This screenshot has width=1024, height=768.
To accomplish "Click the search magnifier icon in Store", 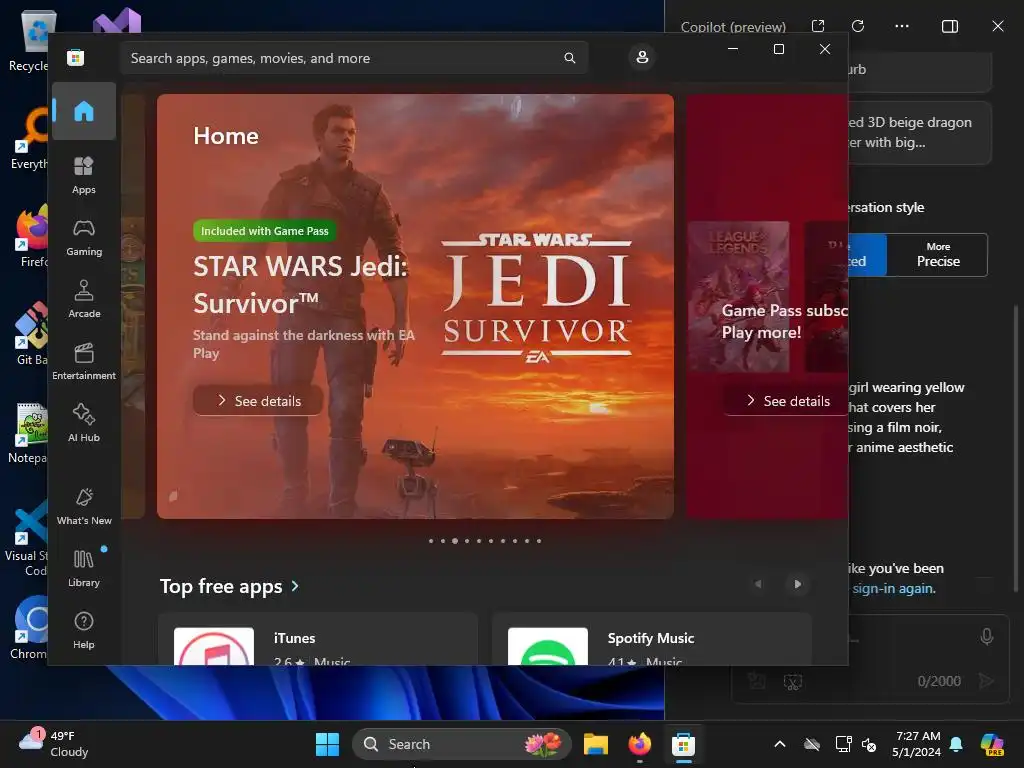I will [569, 58].
